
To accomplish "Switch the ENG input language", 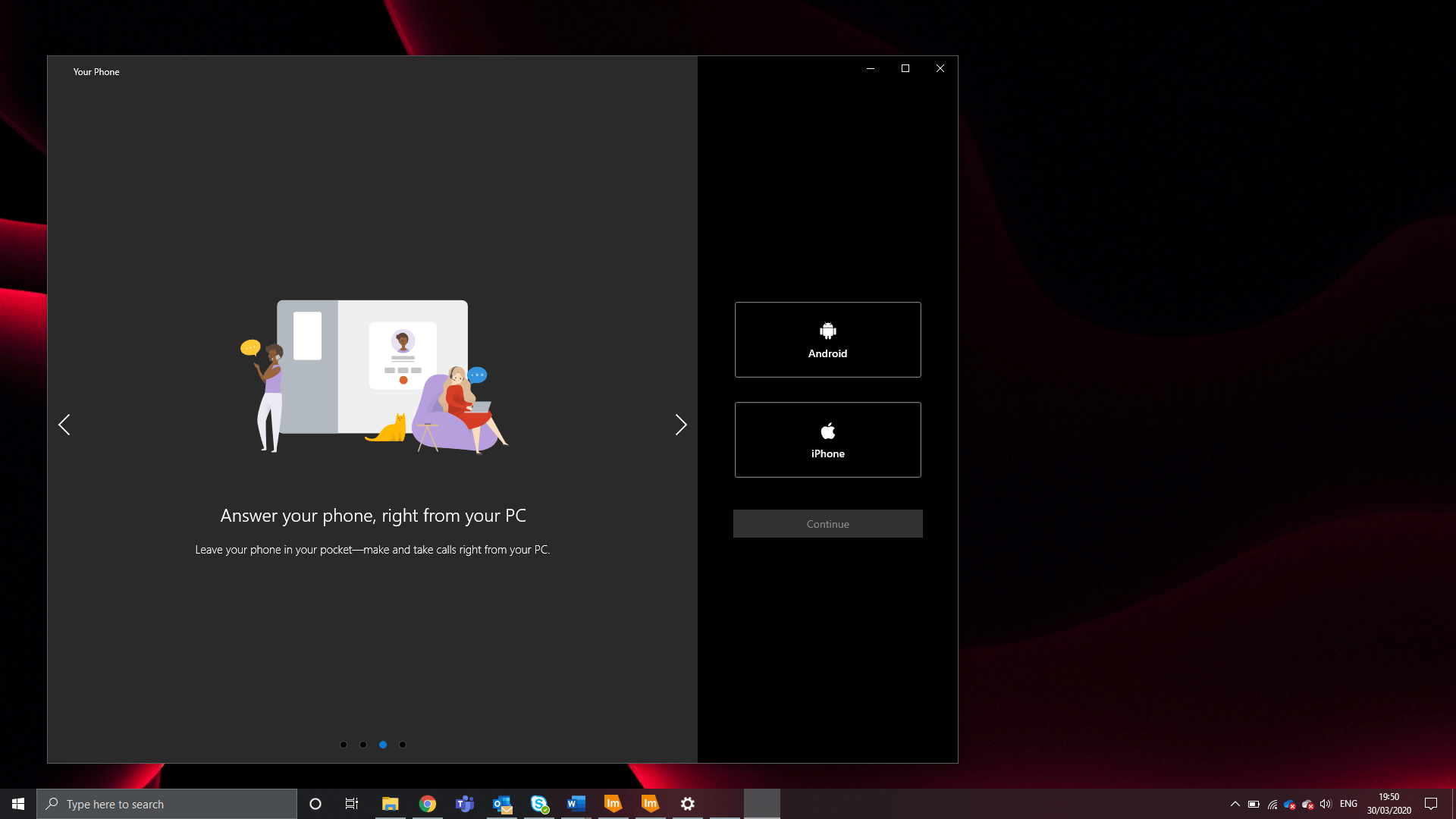I will pyautogui.click(x=1348, y=804).
